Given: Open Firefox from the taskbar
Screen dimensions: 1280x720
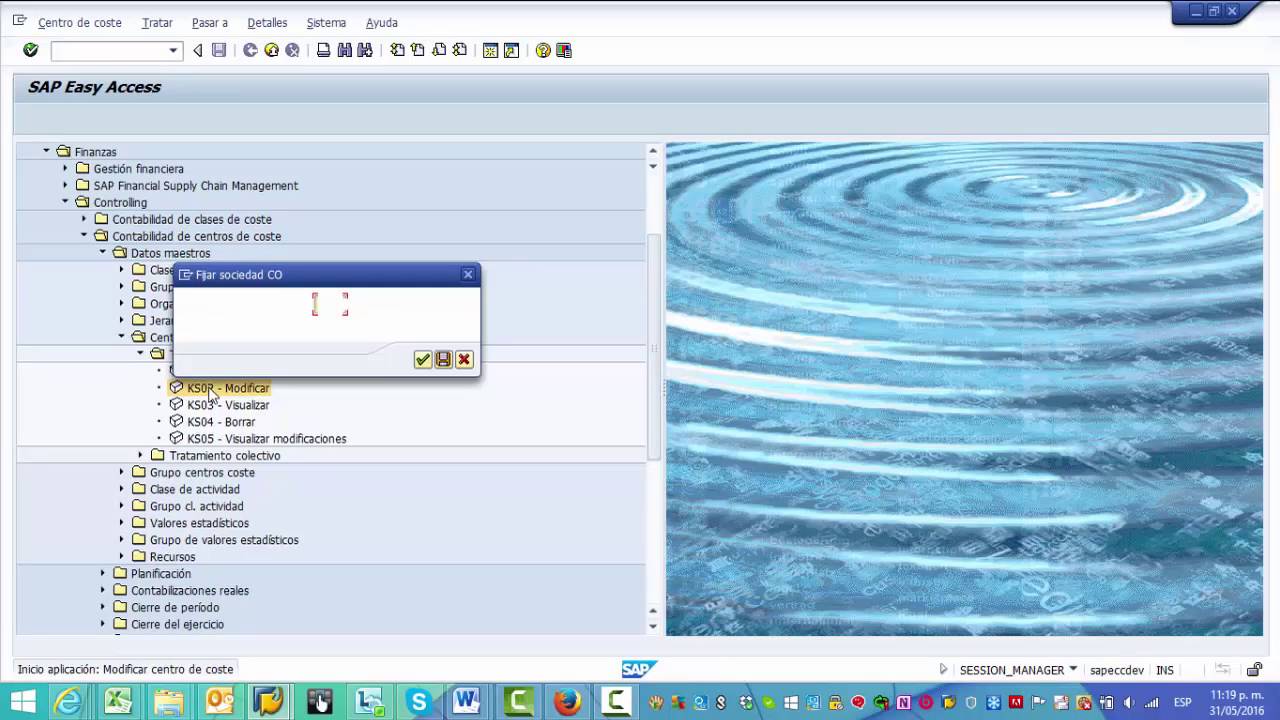Looking at the screenshot, I should tap(567, 702).
